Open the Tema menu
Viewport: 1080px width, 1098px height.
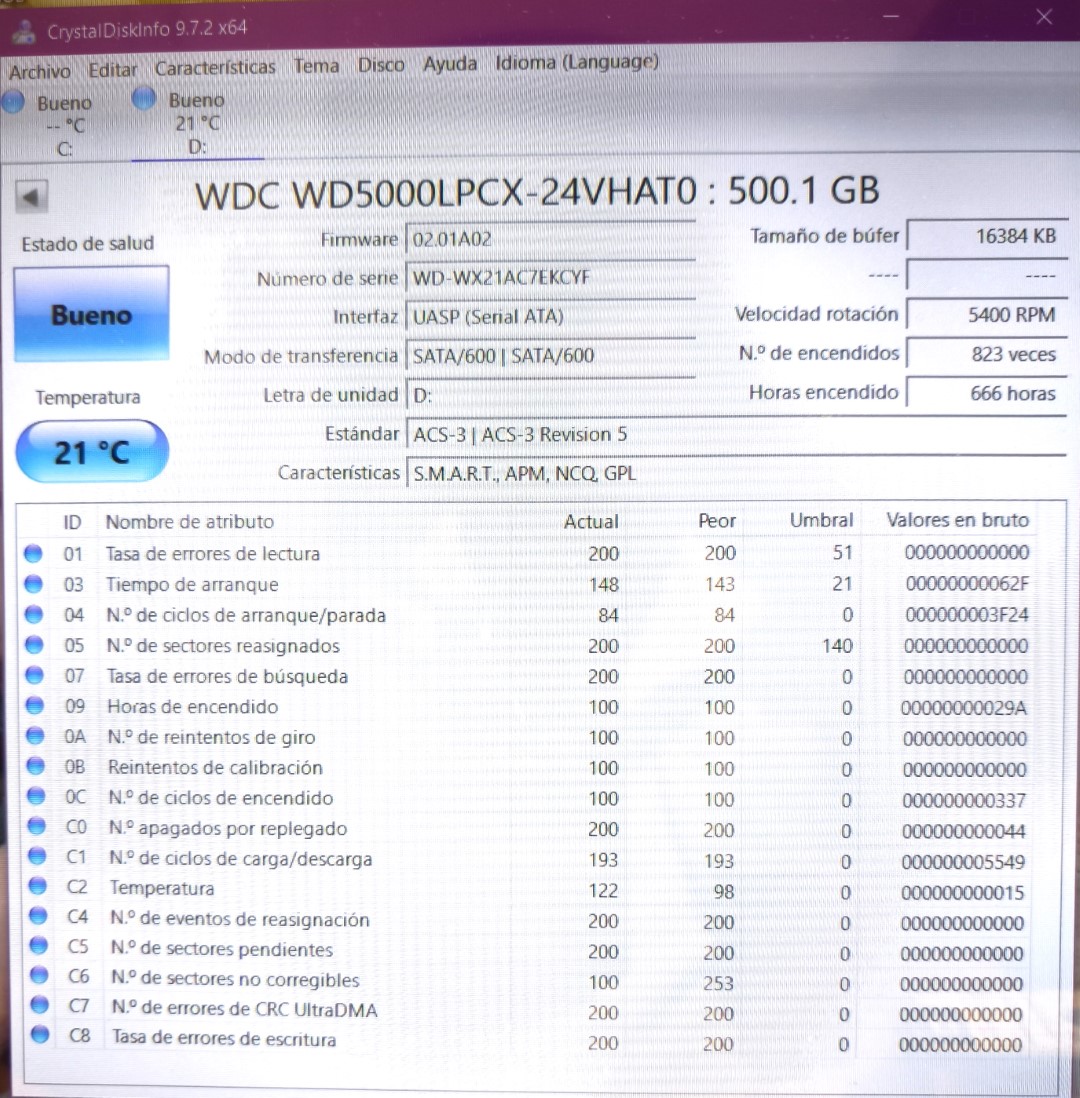tap(317, 66)
